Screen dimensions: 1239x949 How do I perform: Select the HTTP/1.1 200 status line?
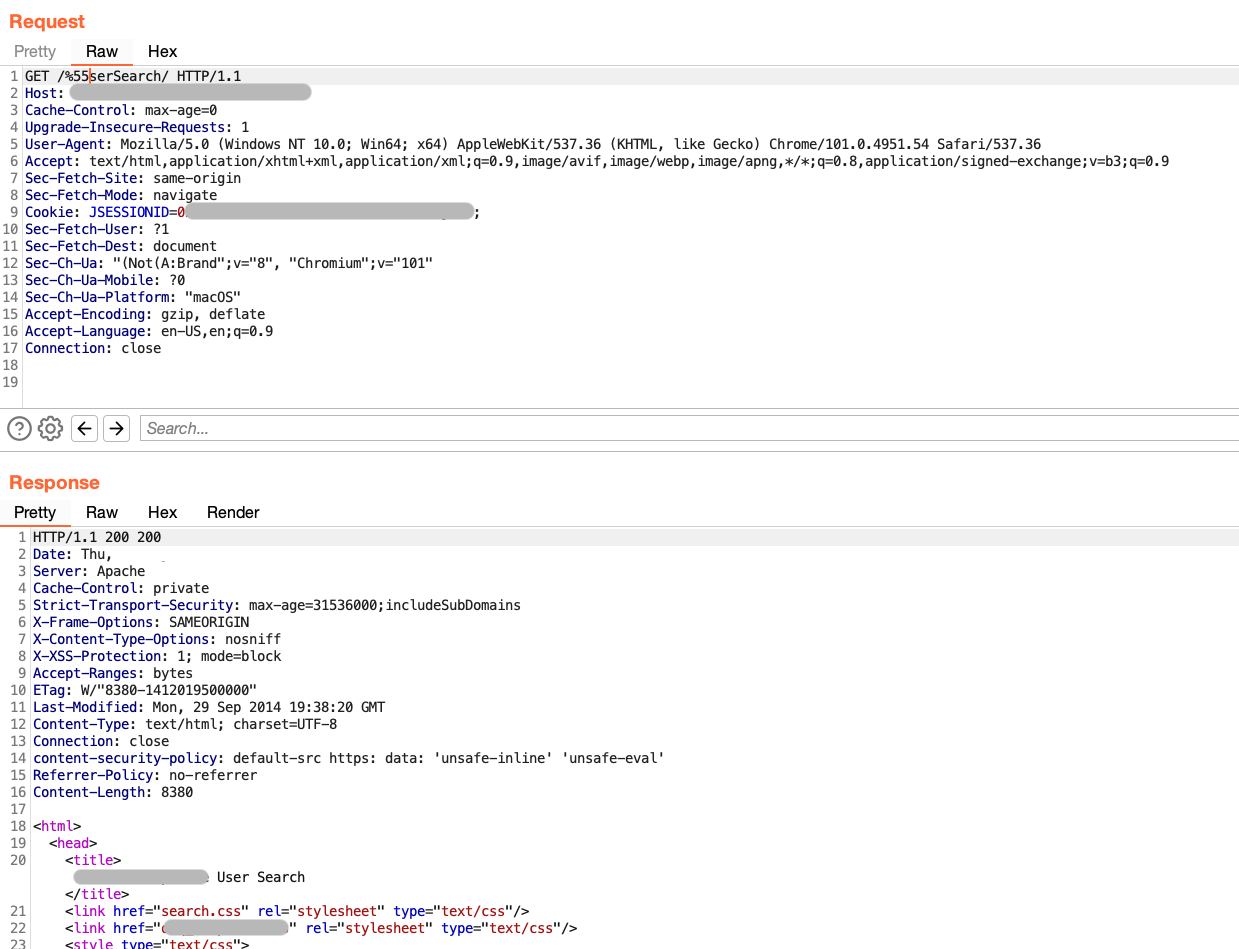(x=95, y=537)
